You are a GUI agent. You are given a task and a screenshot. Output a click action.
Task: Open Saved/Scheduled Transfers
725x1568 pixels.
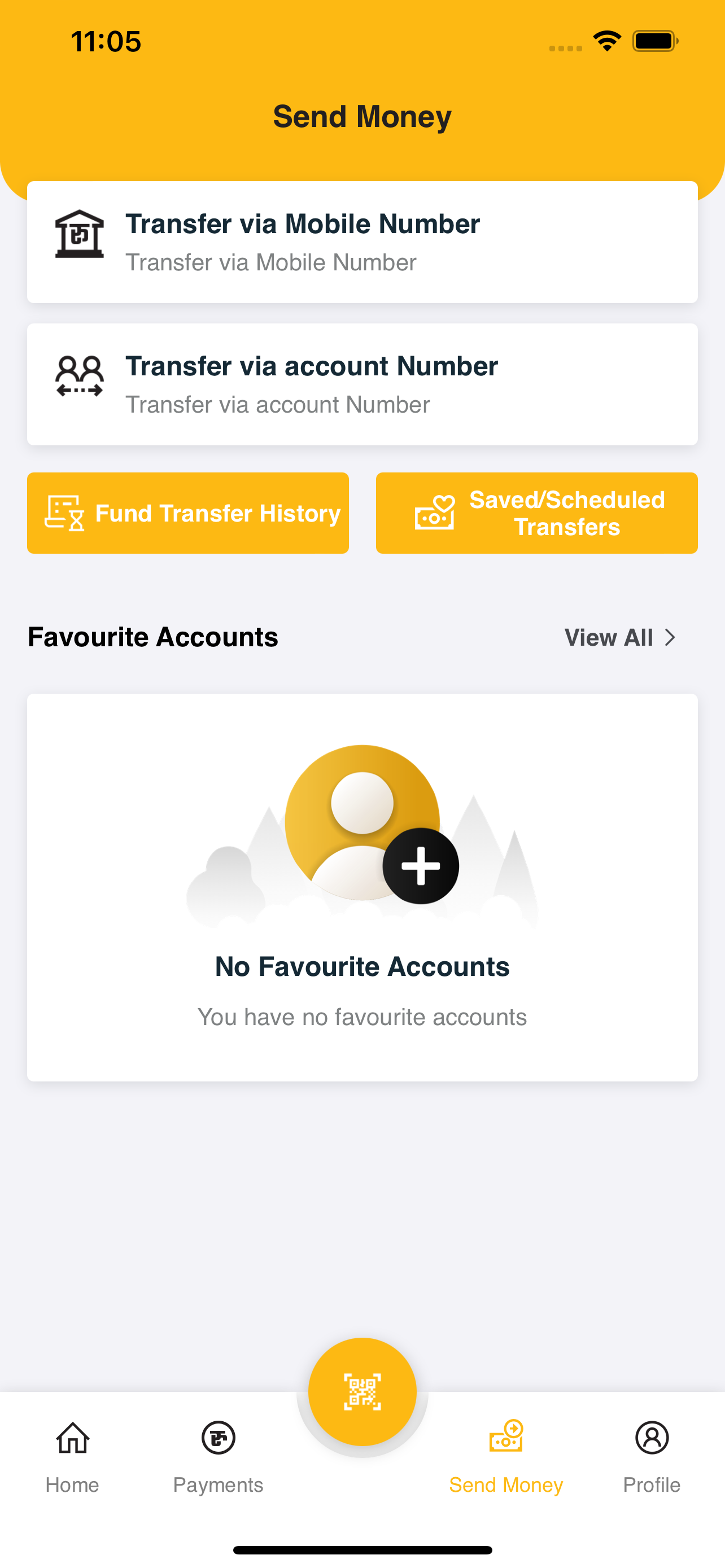pos(537,513)
